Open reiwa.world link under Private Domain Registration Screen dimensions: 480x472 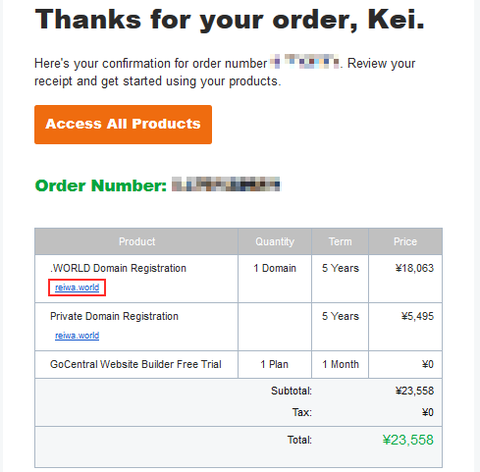pyautogui.click(x=77, y=335)
